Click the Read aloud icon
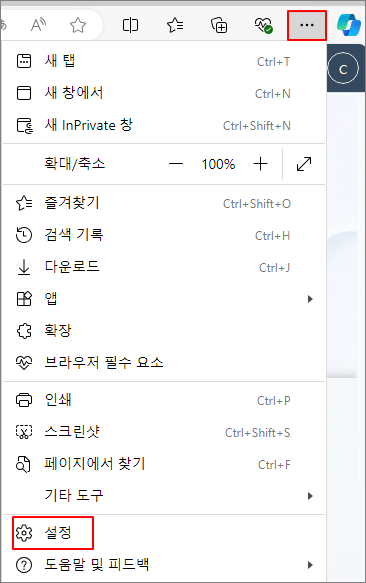Screen dimensions: 366x583 [38, 25]
